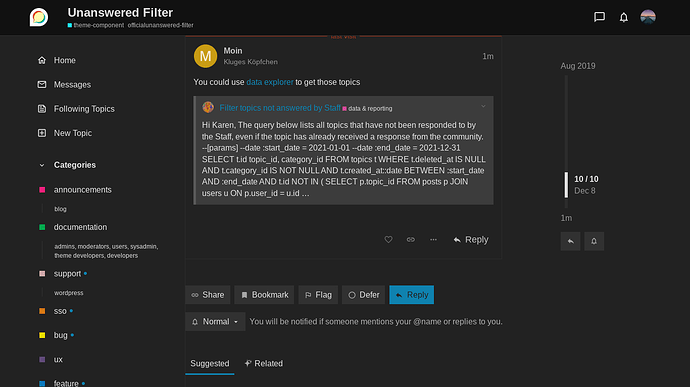This screenshot has height=387, width=690.
Task: Open the documentation category
Action: coord(80,227)
